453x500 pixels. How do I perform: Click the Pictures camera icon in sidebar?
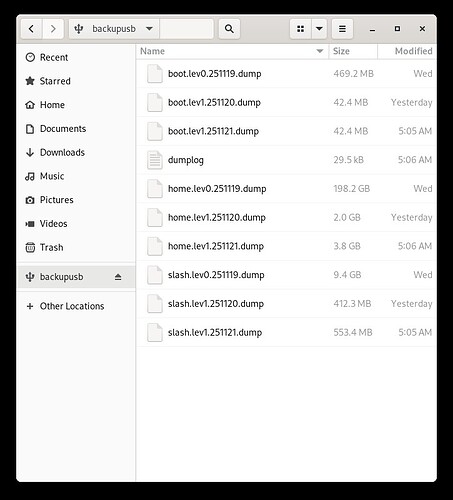click(x=30, y=200)
